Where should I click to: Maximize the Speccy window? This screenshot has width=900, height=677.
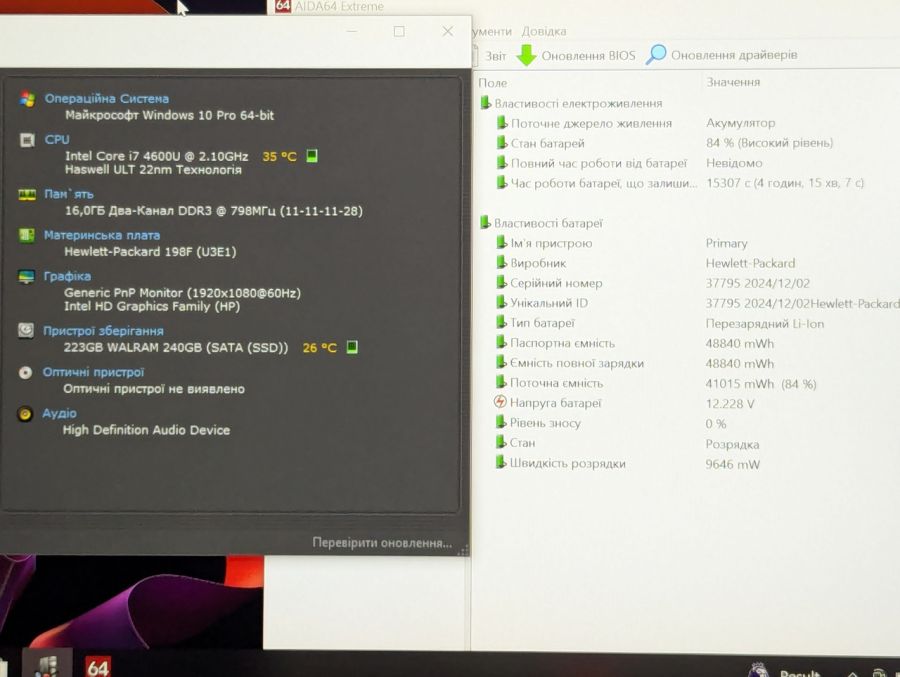pyautogui.click(x=399, y=32)
